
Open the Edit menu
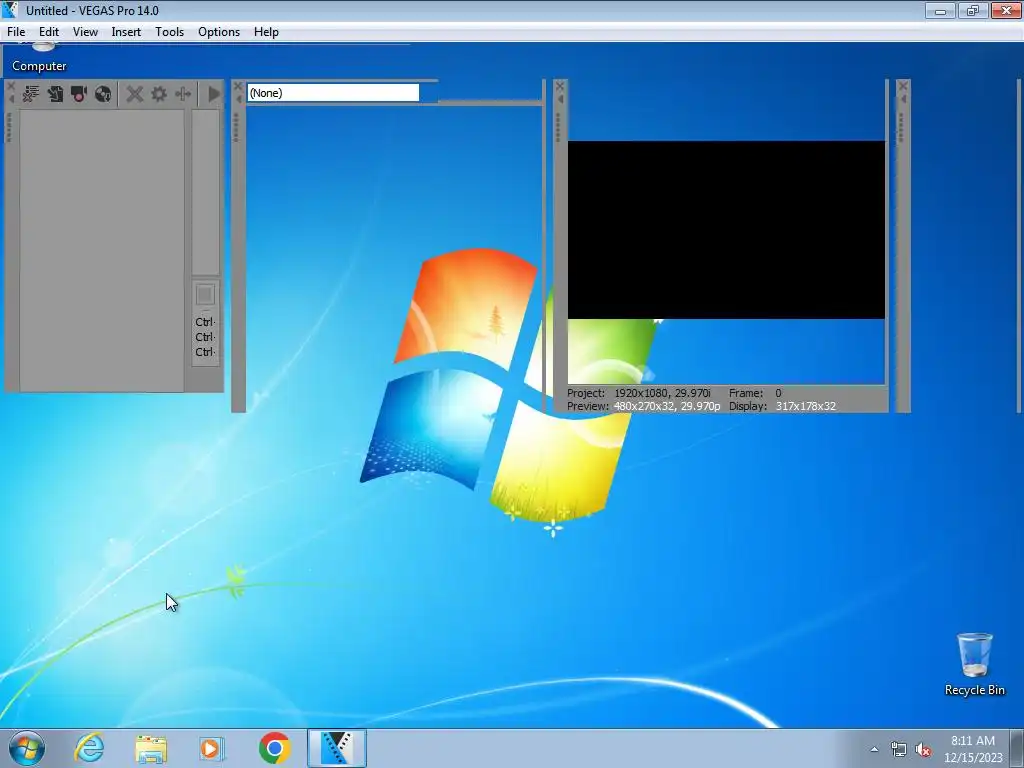(x=48, y=31)
